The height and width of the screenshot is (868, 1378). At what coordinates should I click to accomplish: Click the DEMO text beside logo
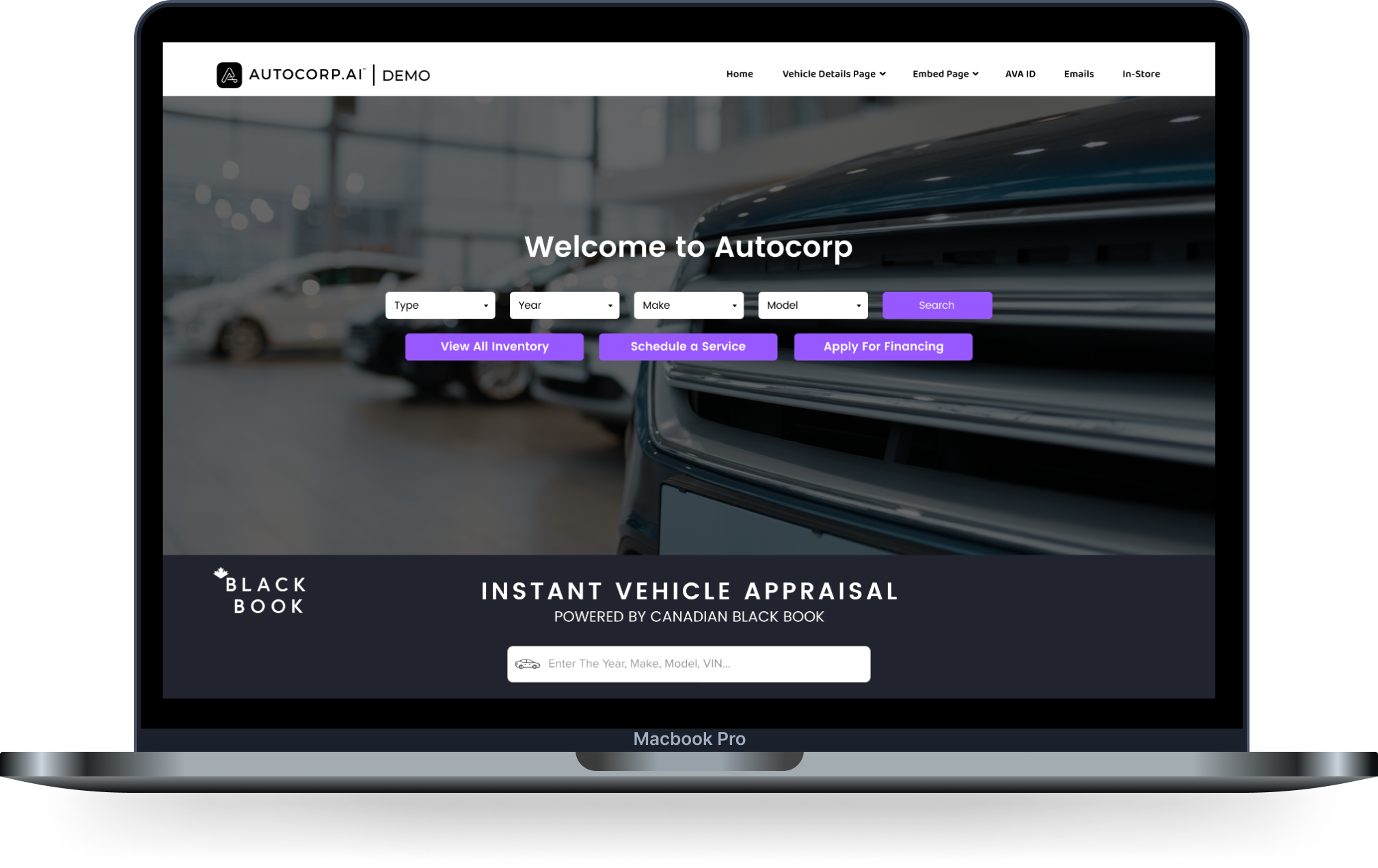coord(406,76)
